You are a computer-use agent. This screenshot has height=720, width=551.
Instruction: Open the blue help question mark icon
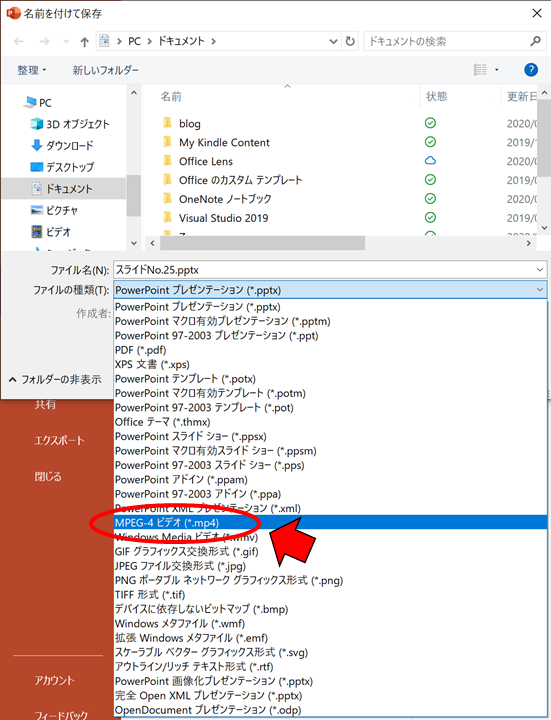coord(531,70)
